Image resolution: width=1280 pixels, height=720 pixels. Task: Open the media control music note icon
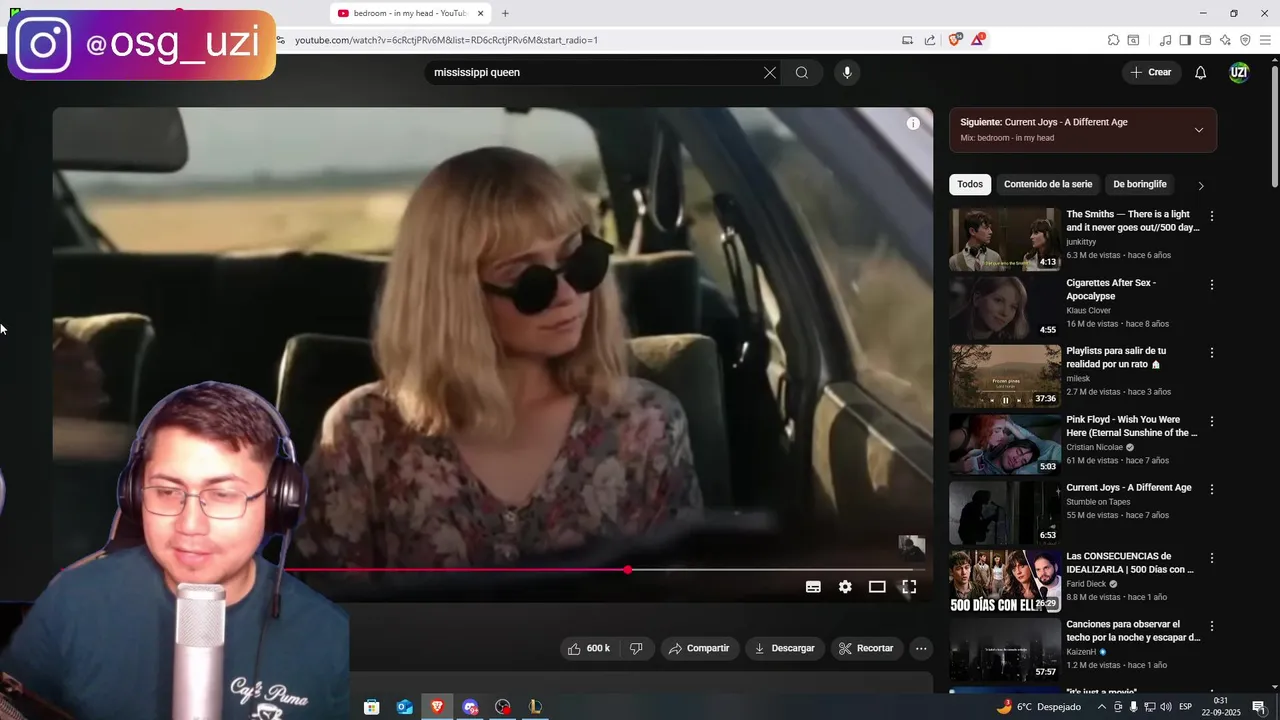tap(1165, 40)
